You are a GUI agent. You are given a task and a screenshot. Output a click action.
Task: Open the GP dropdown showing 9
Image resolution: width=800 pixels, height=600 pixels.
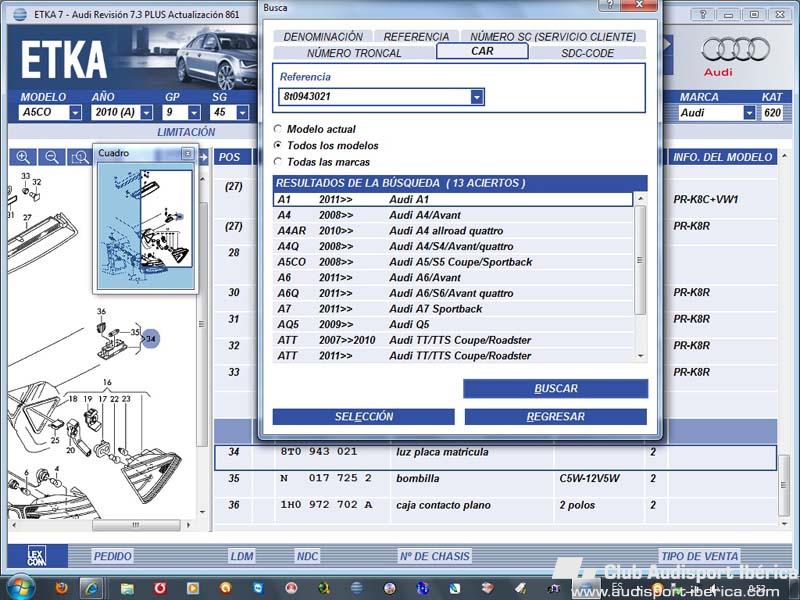pyautogui.click(x=194, y=112)
